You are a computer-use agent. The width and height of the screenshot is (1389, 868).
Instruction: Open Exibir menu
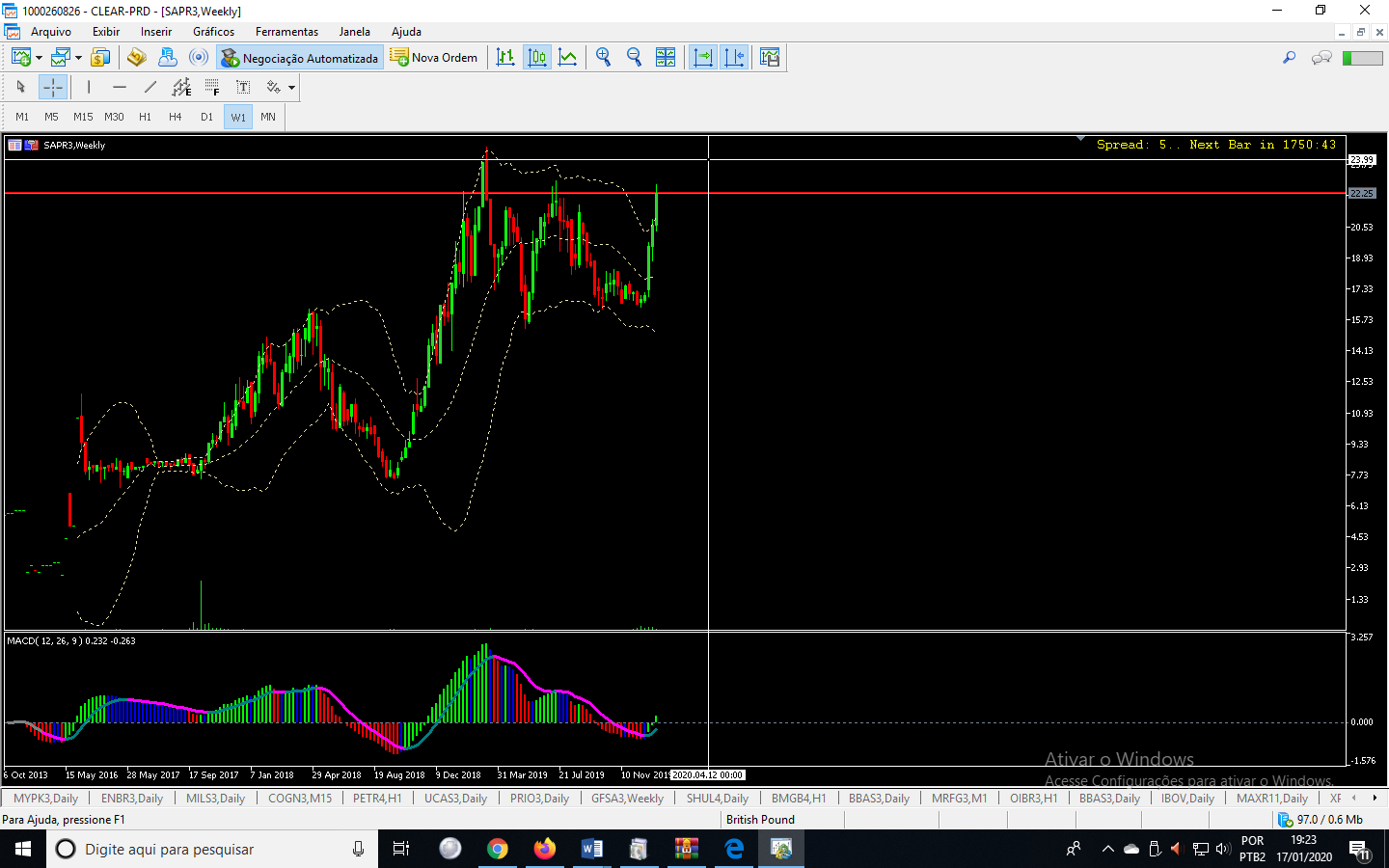106,32
